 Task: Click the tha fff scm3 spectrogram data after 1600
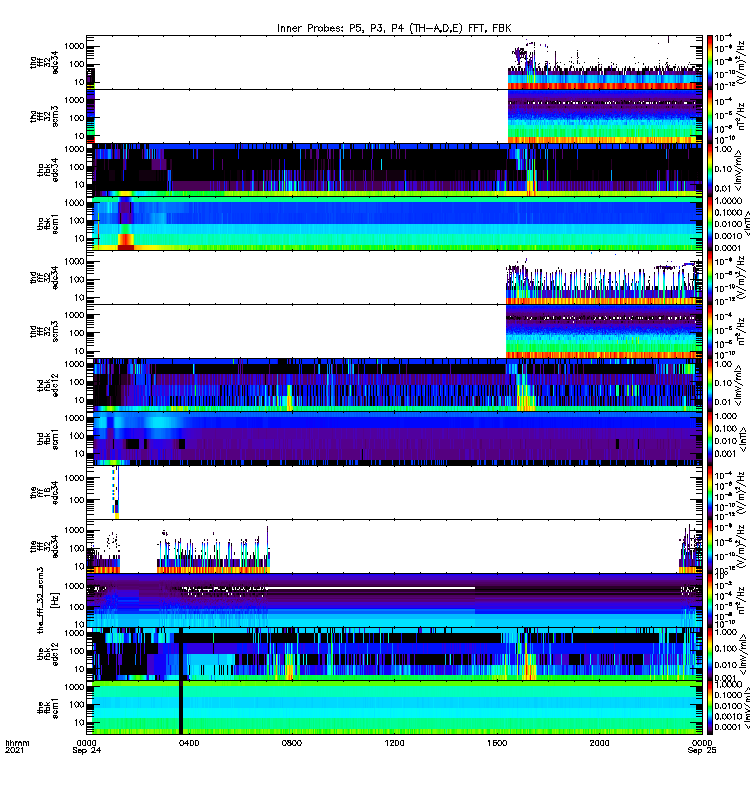pyautogui.click(x=605, y=116)
